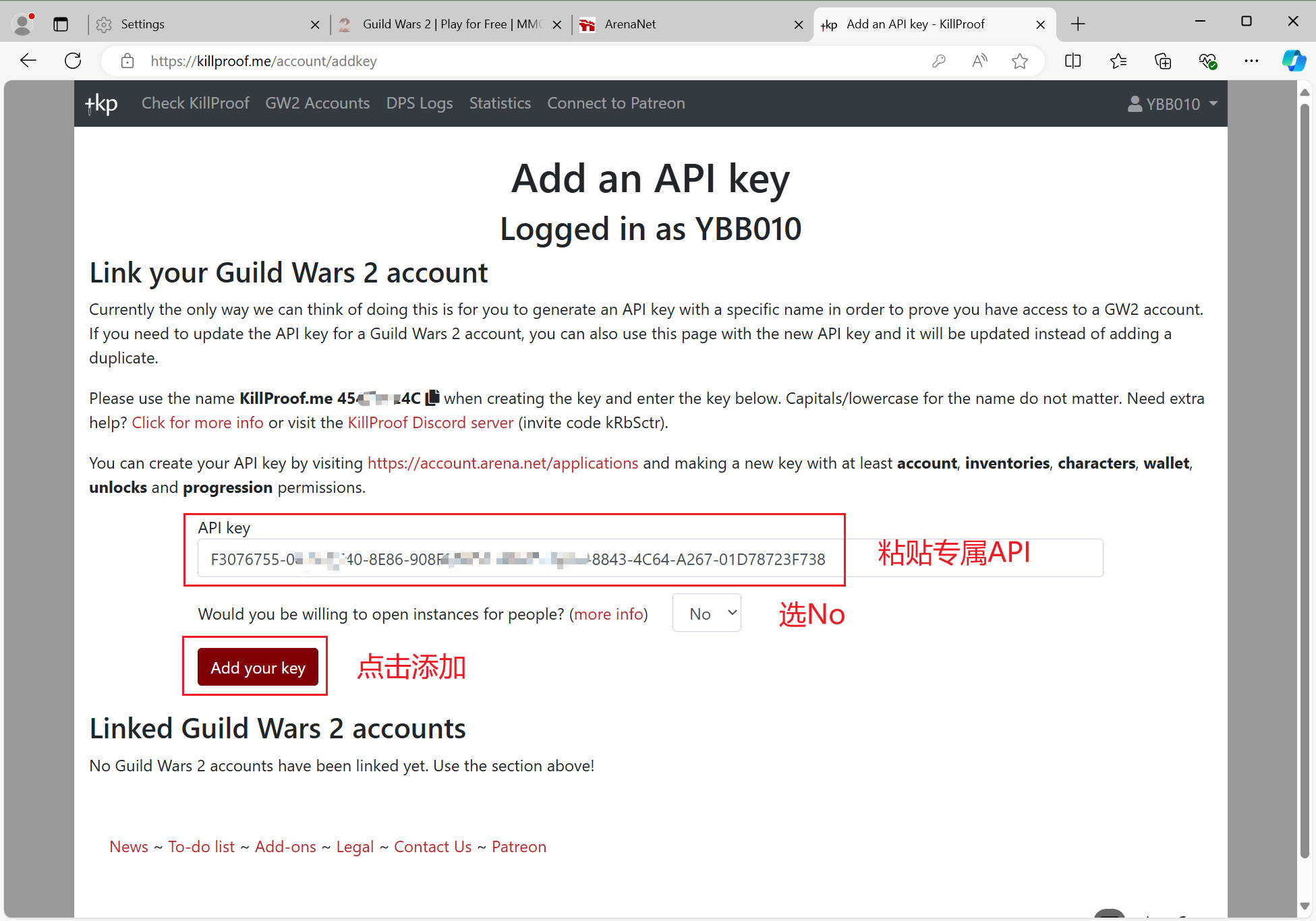
Task: Open the Browser essentials heart icon
Action: 1207,61
